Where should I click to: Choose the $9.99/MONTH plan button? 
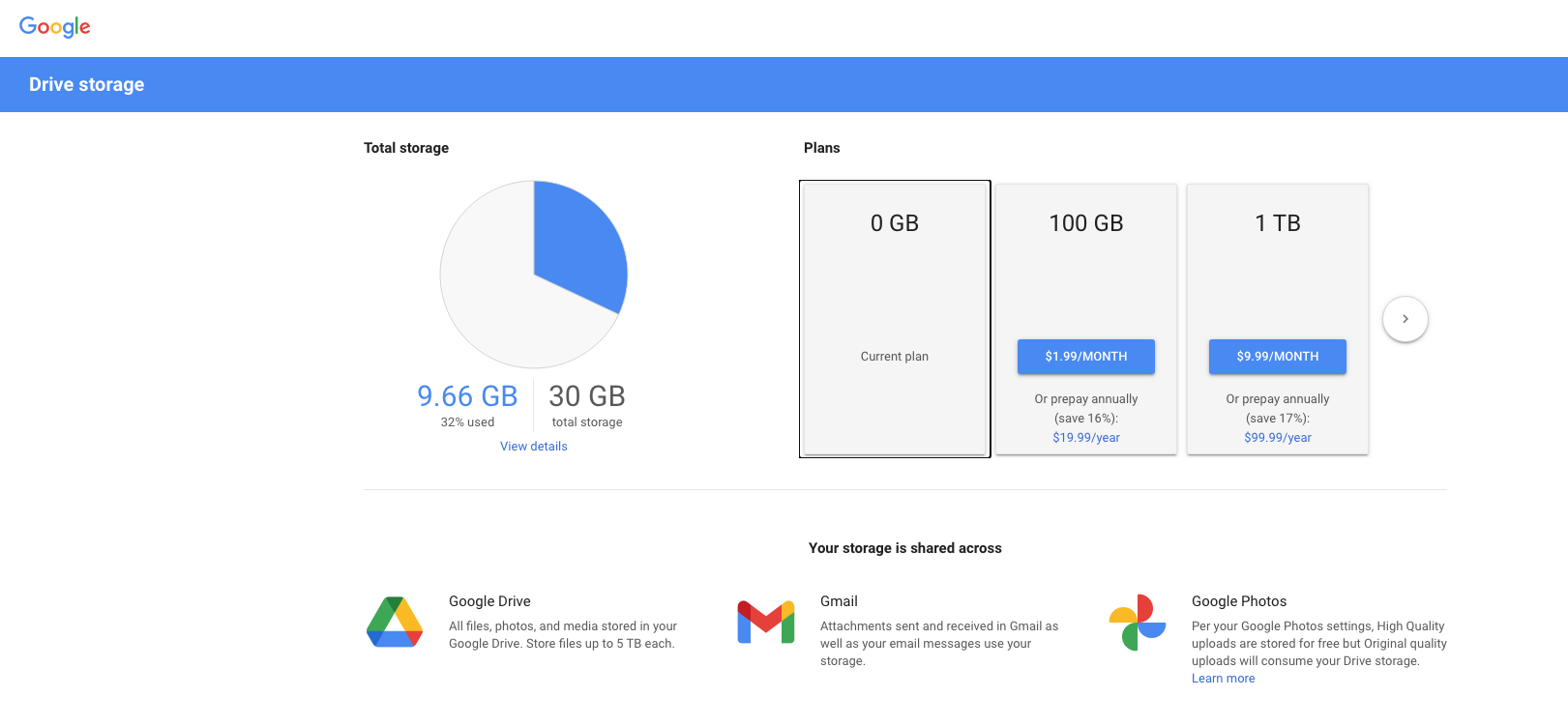(x=1278, y=357)
